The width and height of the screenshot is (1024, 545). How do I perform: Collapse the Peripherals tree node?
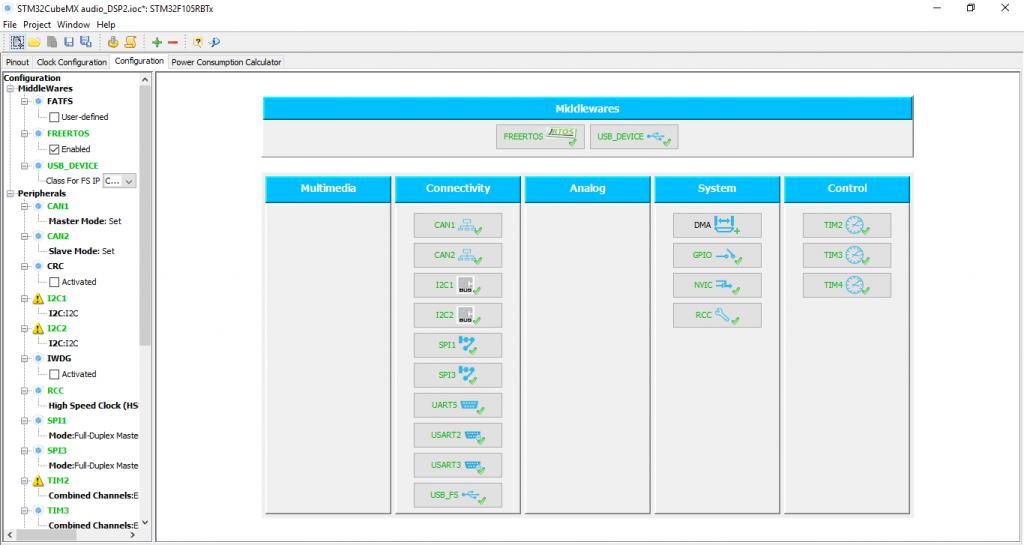10,192
